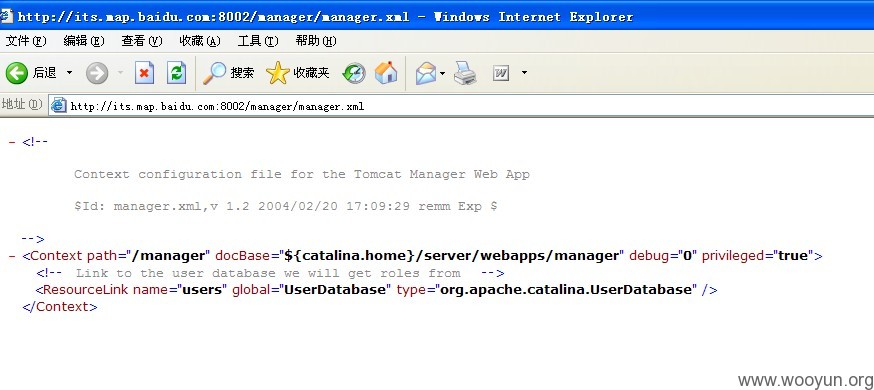Open the Back history dropdown arrow
The image size is (874, 390).
pos(70,73)
